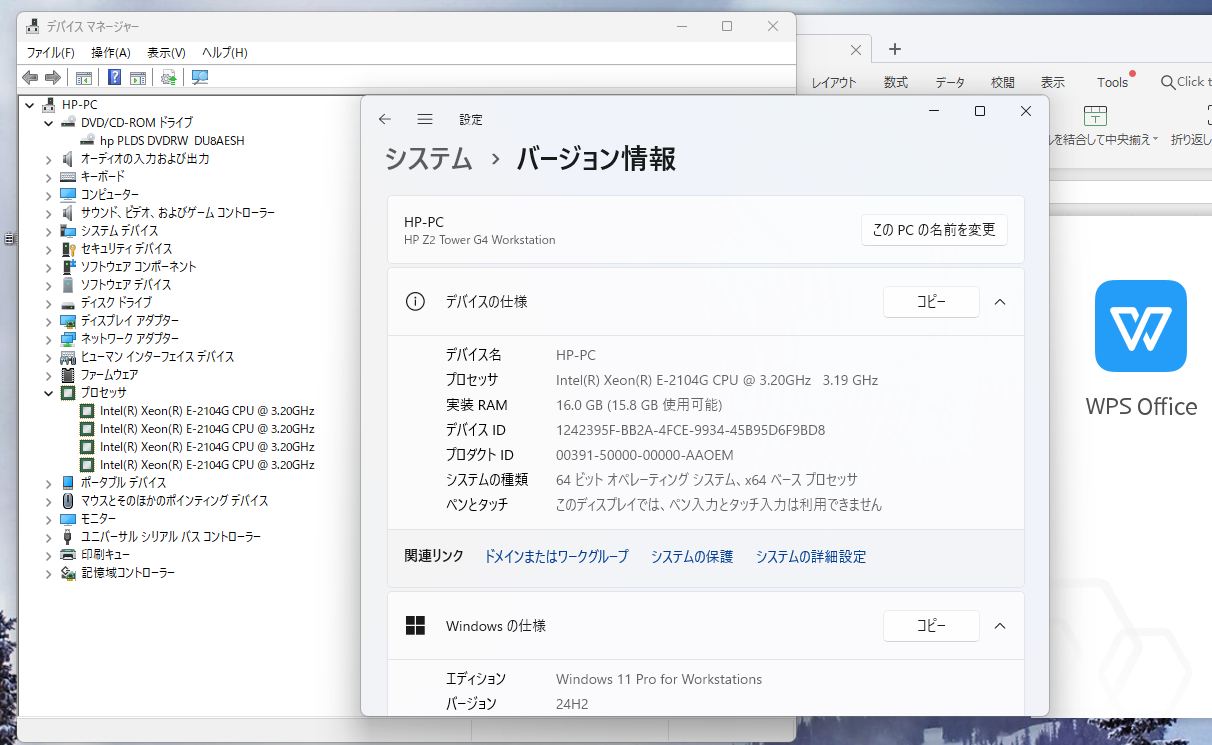Click the ユニバーサル シリアル バス コントローラー USB icon
The height and width of the screenshot is (745, 1212).
[x=68, y=536]
